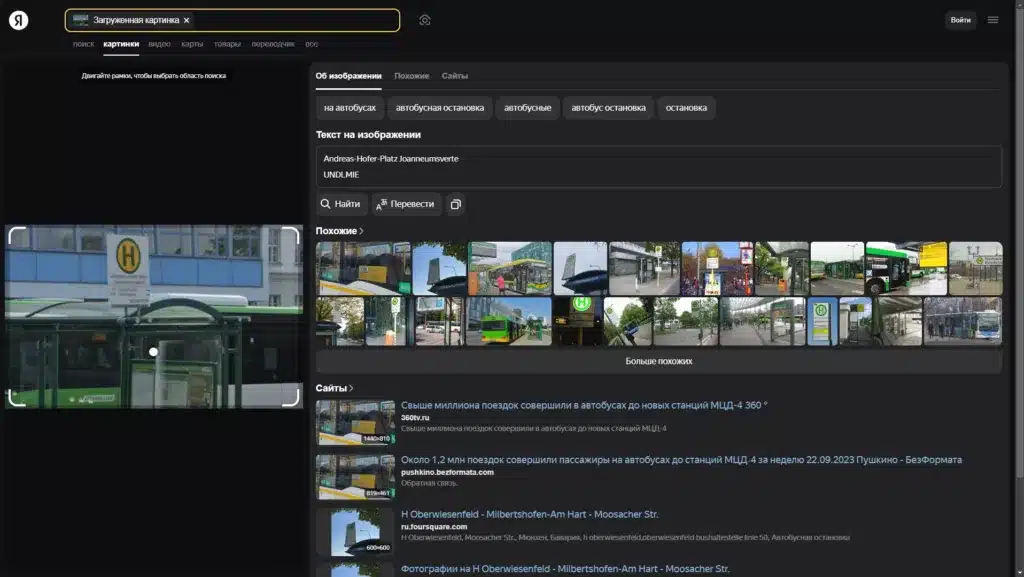
Task: Click the Перевести translate button
Action: pos(406,204)
